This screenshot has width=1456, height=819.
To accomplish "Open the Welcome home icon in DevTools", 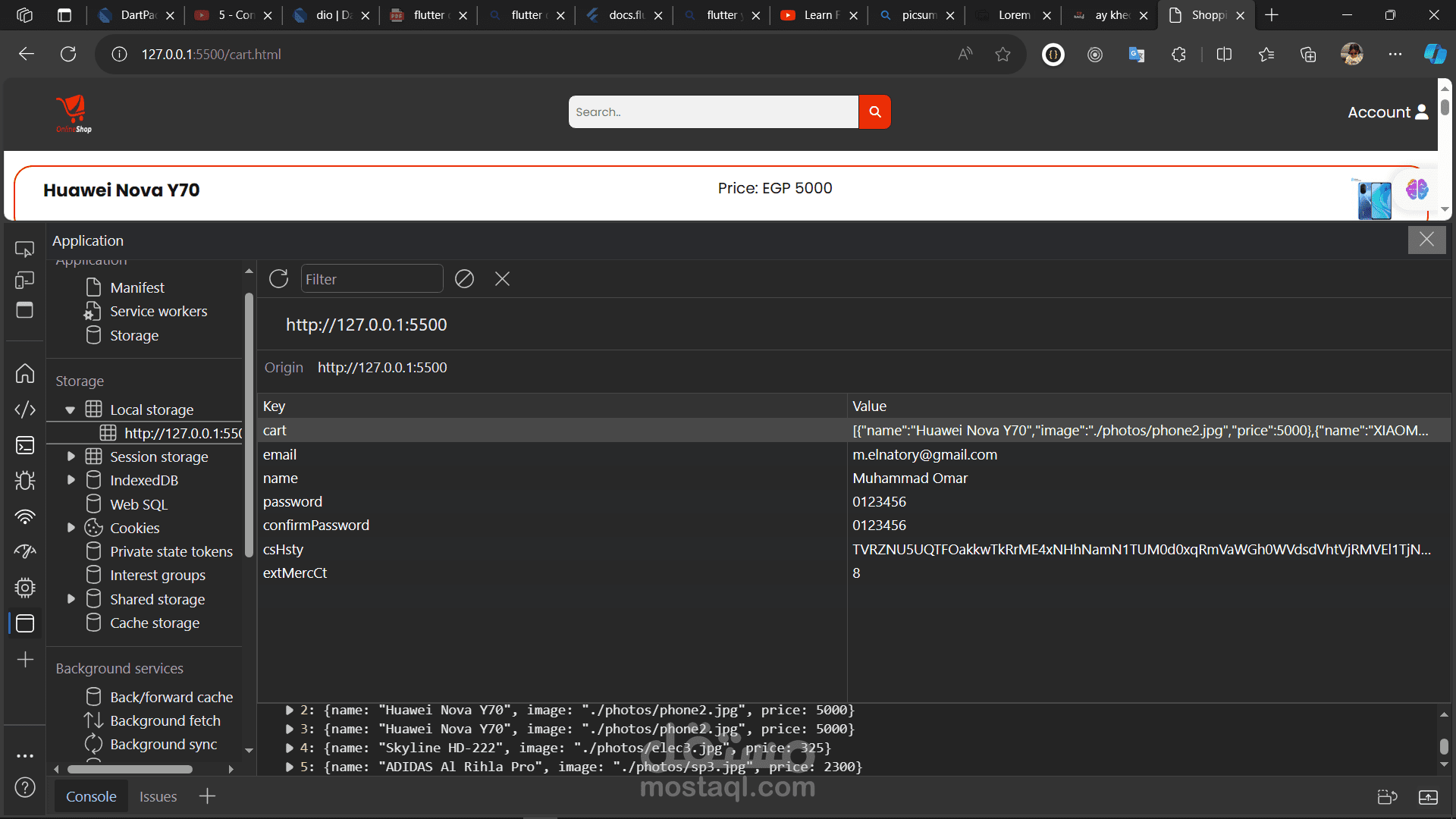I will point(25,373).
